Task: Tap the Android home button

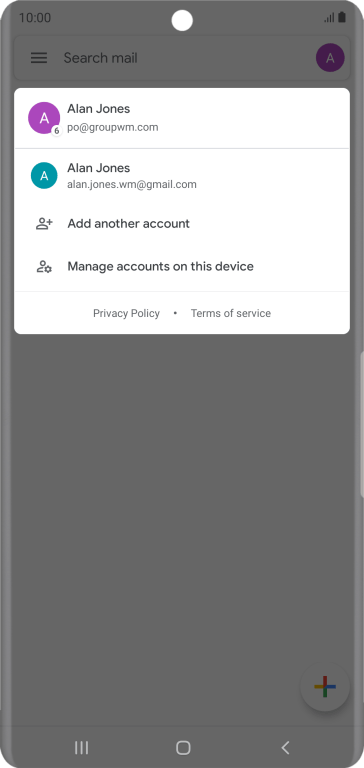Action: pos(183,747)
